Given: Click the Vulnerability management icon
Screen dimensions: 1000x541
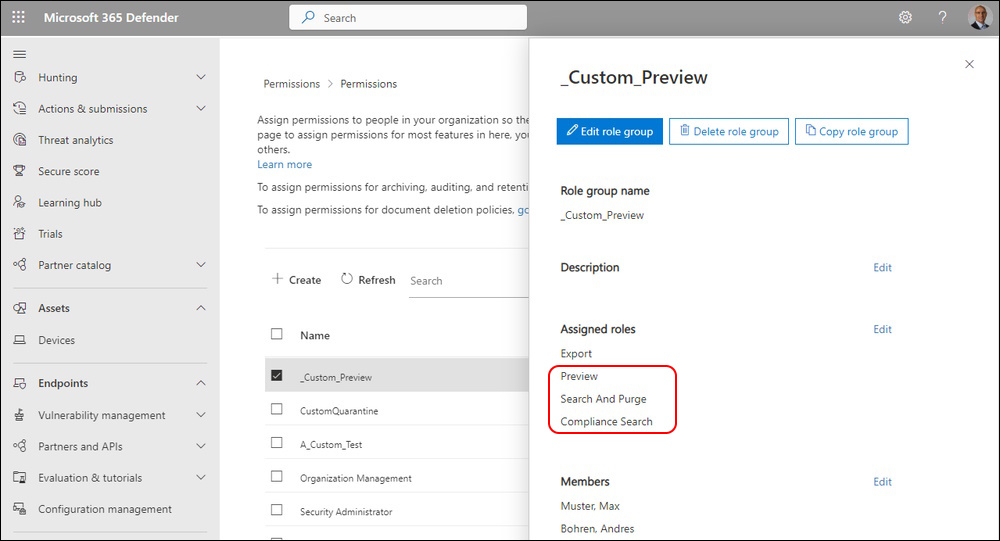Looking at the screenshot, I should click(20, 415).
